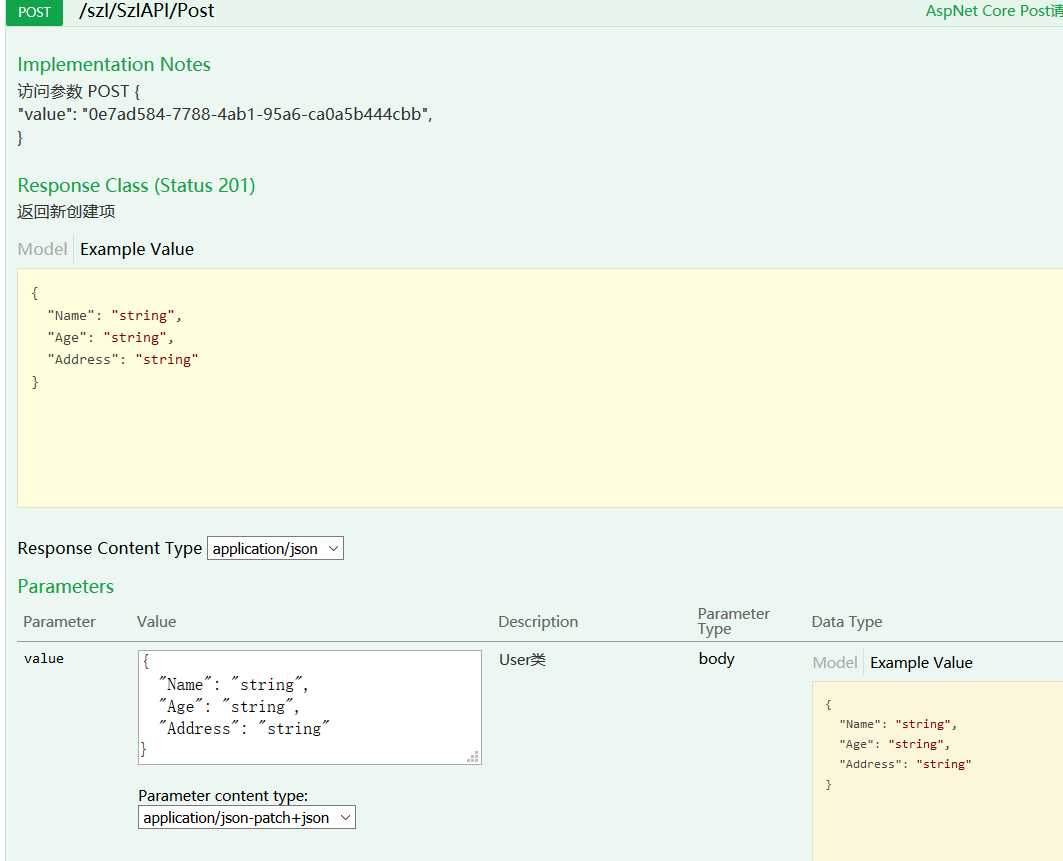Image resolution: width=1063 pixels, height=861 pixels.
Task: Grab the value textarea resize handle
Action: [x=473, y=757]
